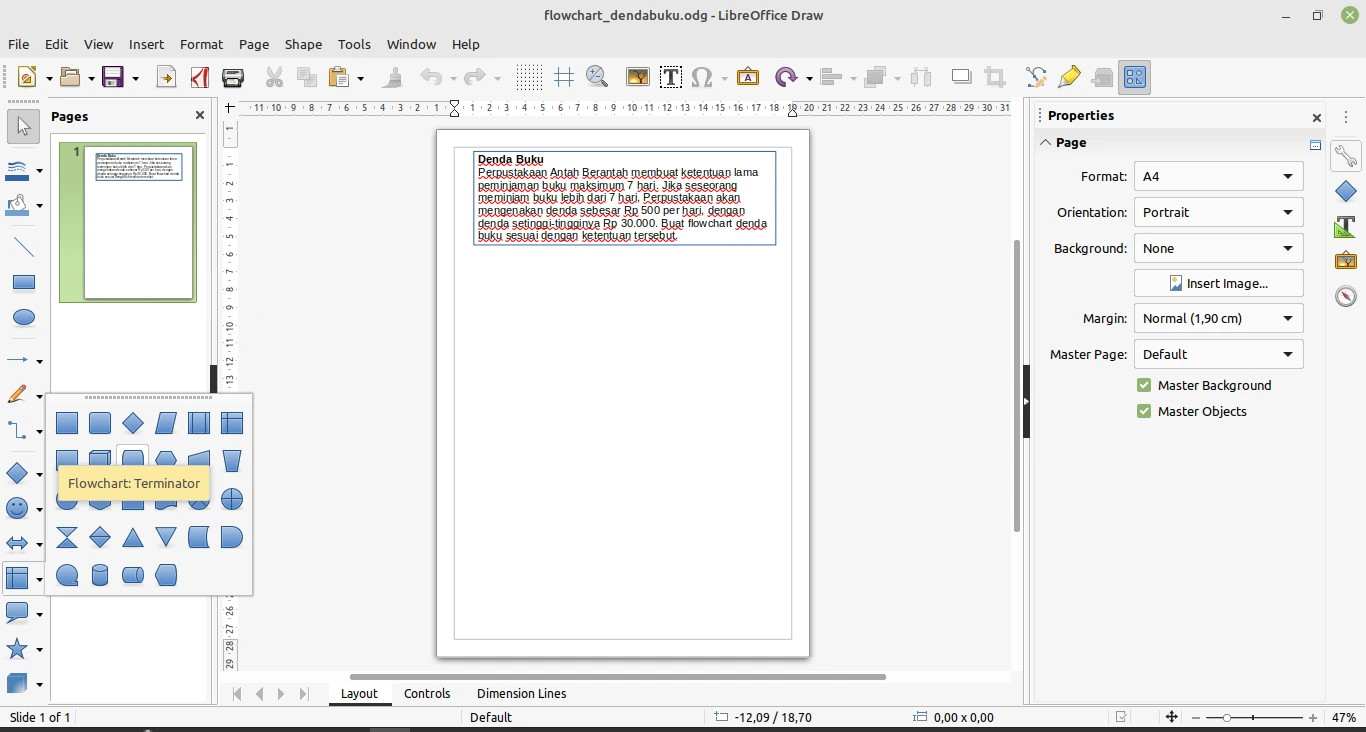Viewport: 1366px width, 732px height.
Task: Open Zoom & Pan tool
Action: click(x=597, y=77)
